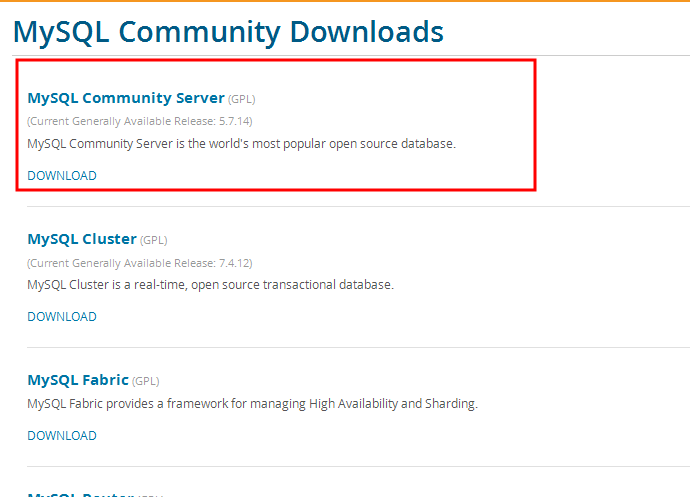Click DOWNLOAD under MySQL Cluster
The width and height of the screenshot is (690, 497).
pos(62,317)
